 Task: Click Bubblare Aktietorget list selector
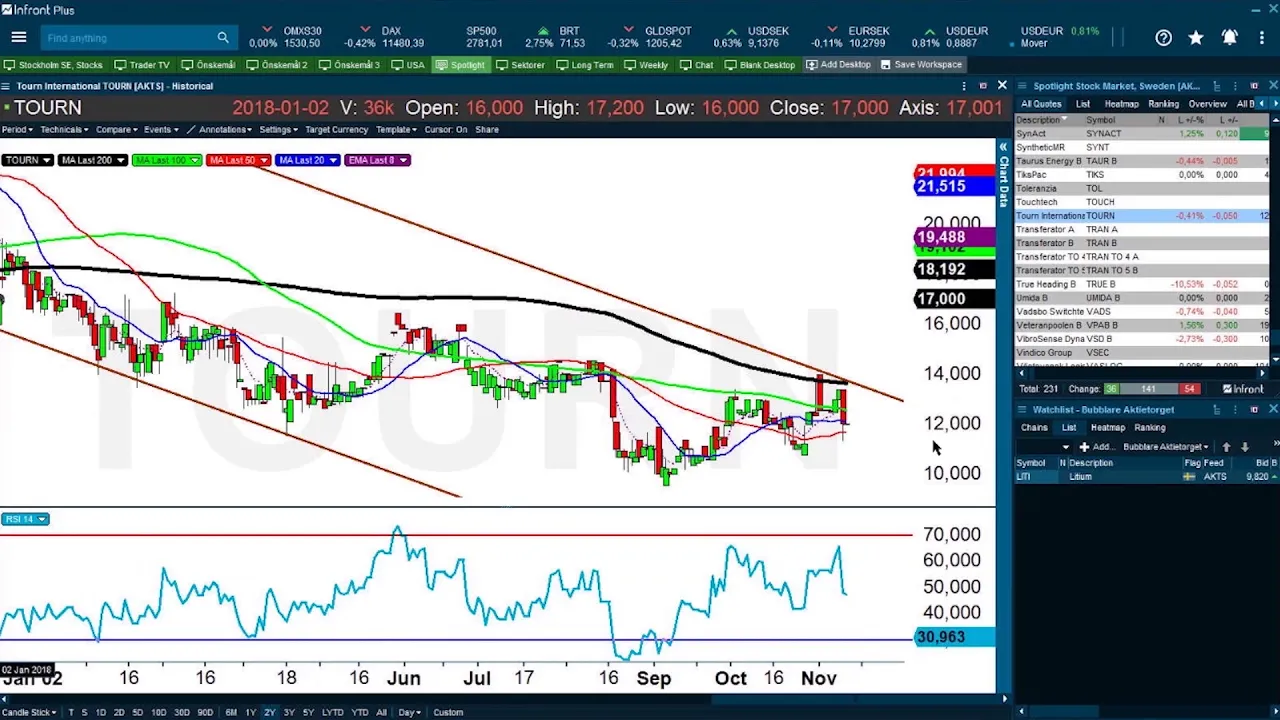1165,447
